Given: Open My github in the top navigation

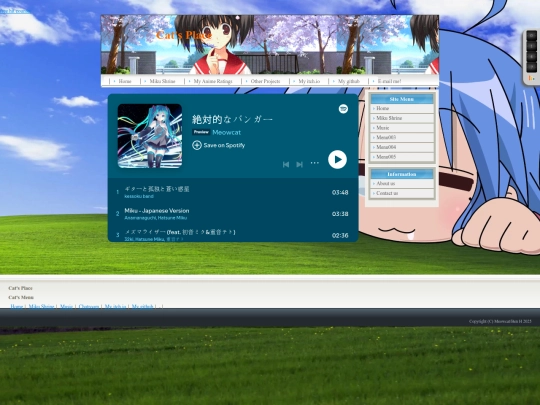Looking at the screenshot, I should click(x=349, y=81).
